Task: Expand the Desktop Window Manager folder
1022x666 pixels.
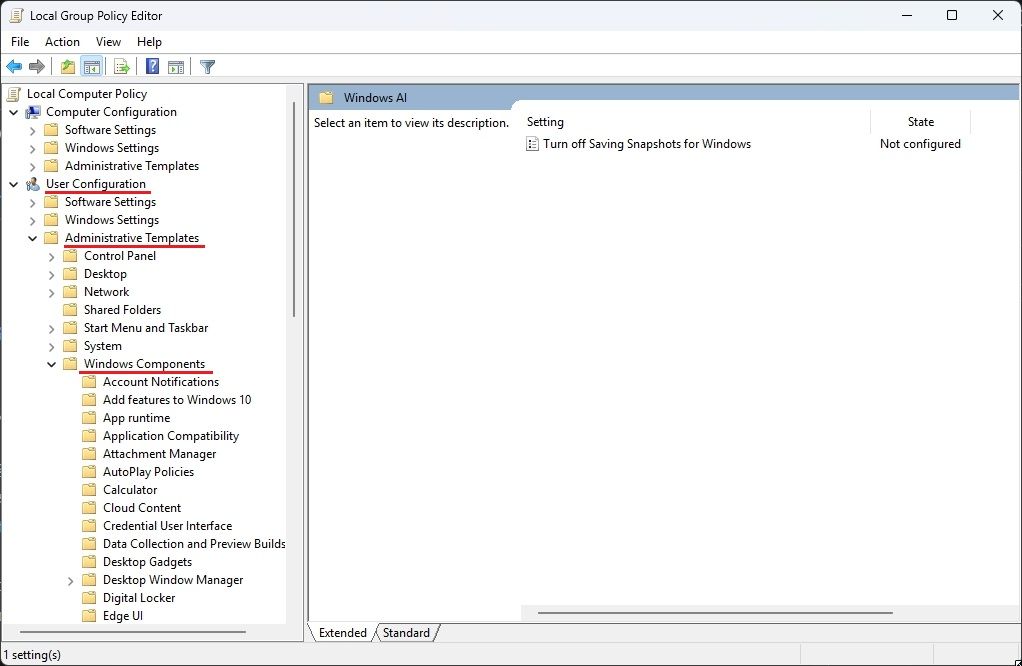Action: (69, 580)
